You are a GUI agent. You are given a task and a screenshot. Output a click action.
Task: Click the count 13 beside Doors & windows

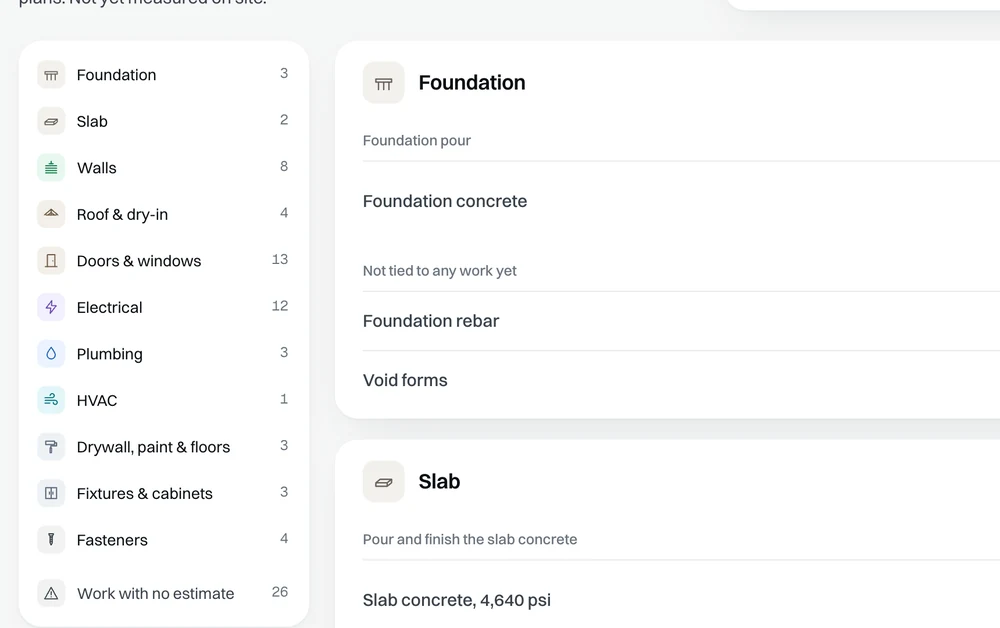click(280, 259)
